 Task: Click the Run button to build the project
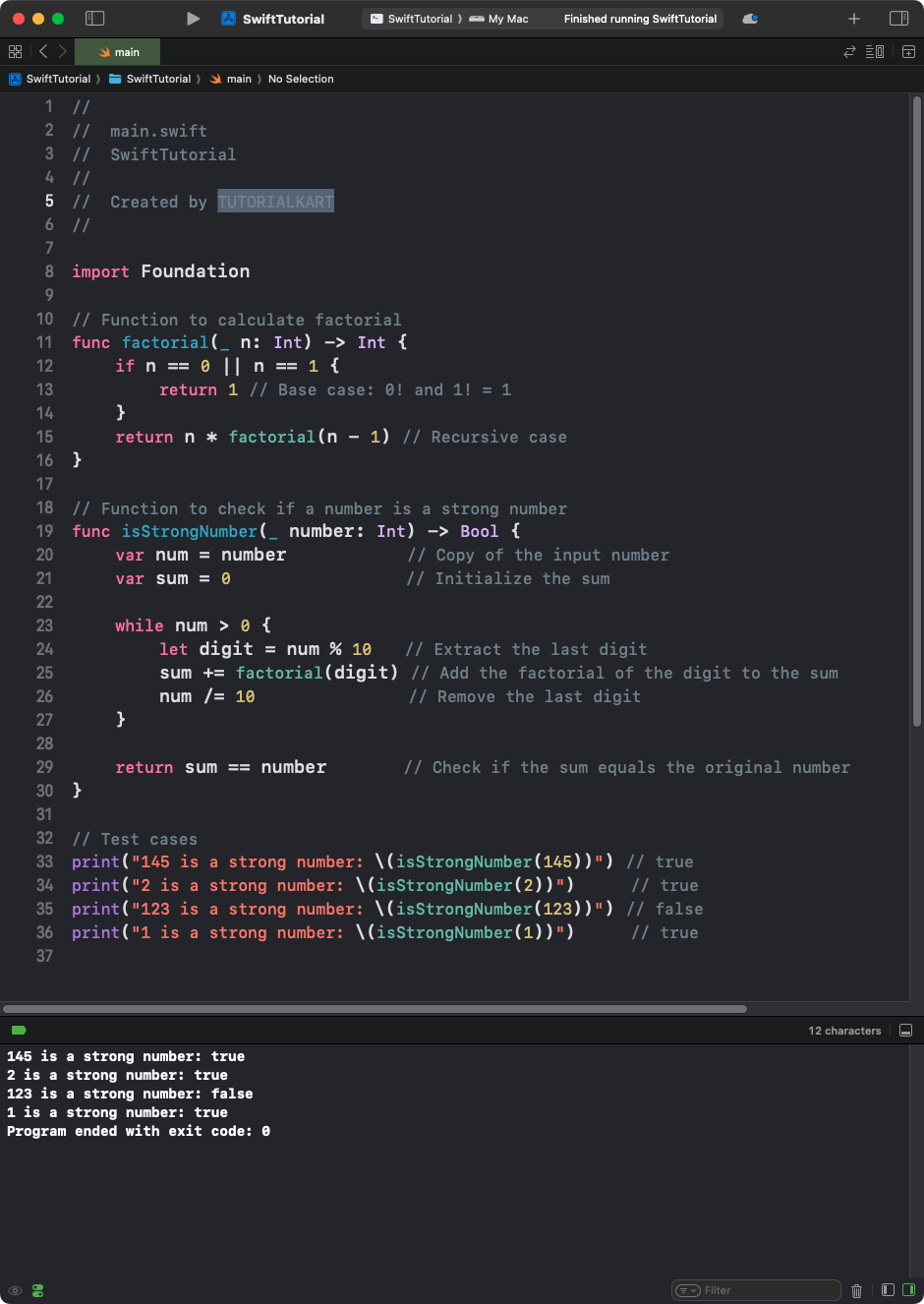coord(193,18)
